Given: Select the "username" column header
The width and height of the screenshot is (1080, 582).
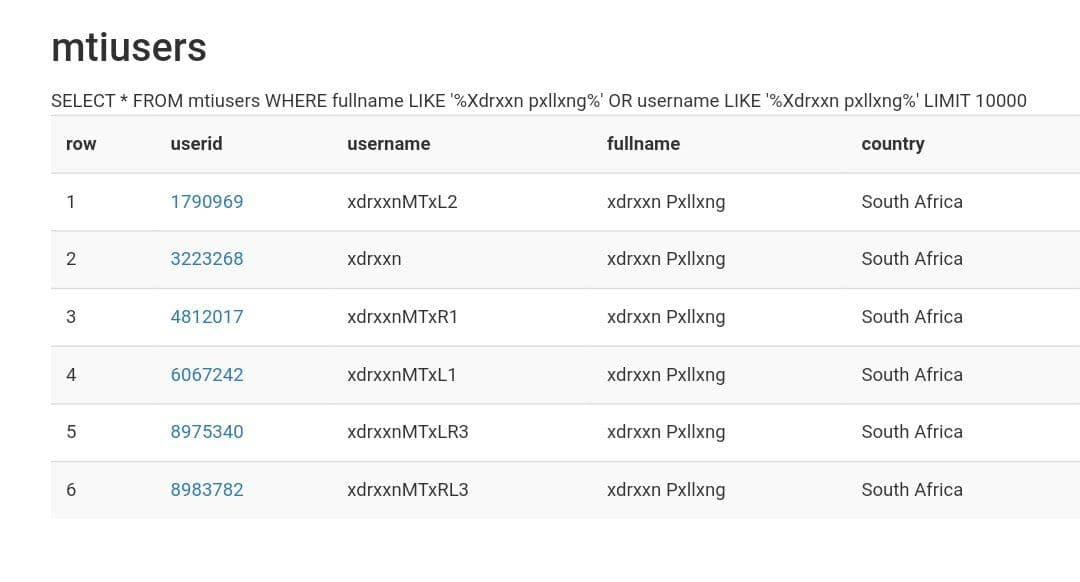Looking at the screenshot, I should click(x=388, y=144).
